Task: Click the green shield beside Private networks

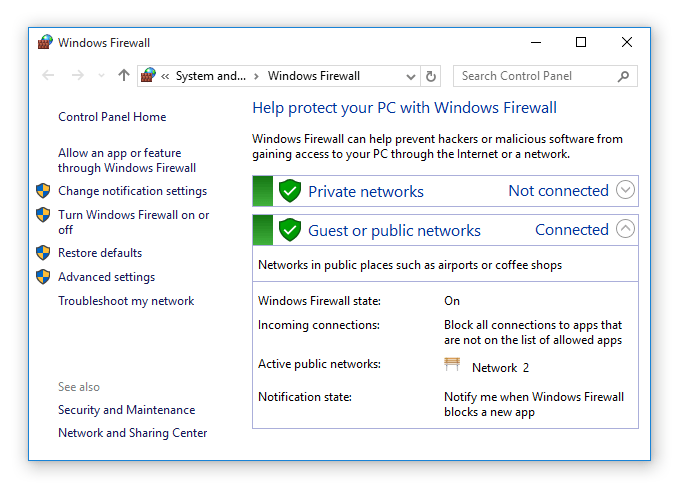Action: (290, 191)
